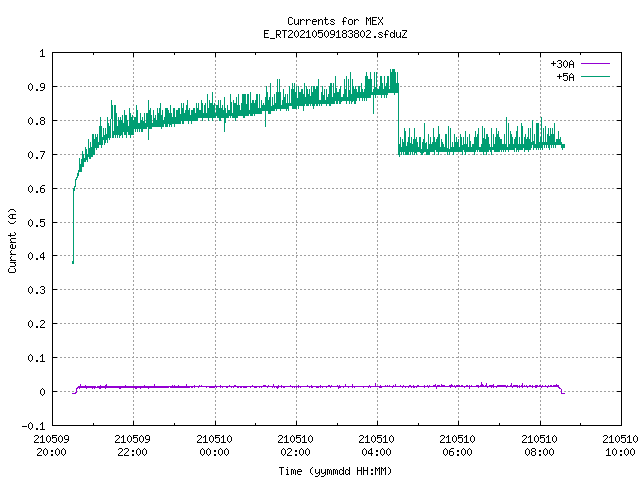Click the y-axis label 'Current (A)'
Screen dimensions: 640x480
click(x=12, y=240)
